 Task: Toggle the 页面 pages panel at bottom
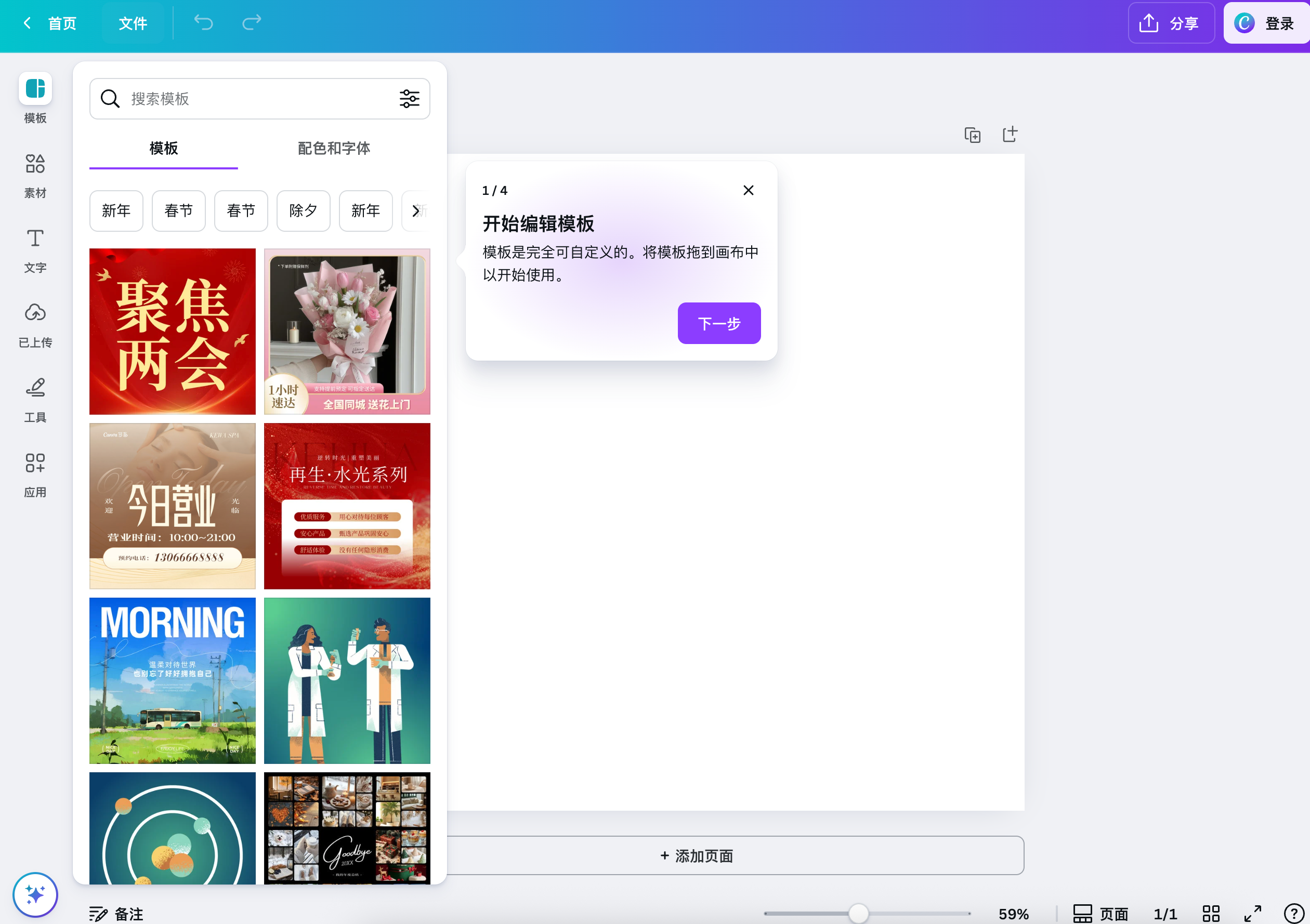coord(1100,913)
